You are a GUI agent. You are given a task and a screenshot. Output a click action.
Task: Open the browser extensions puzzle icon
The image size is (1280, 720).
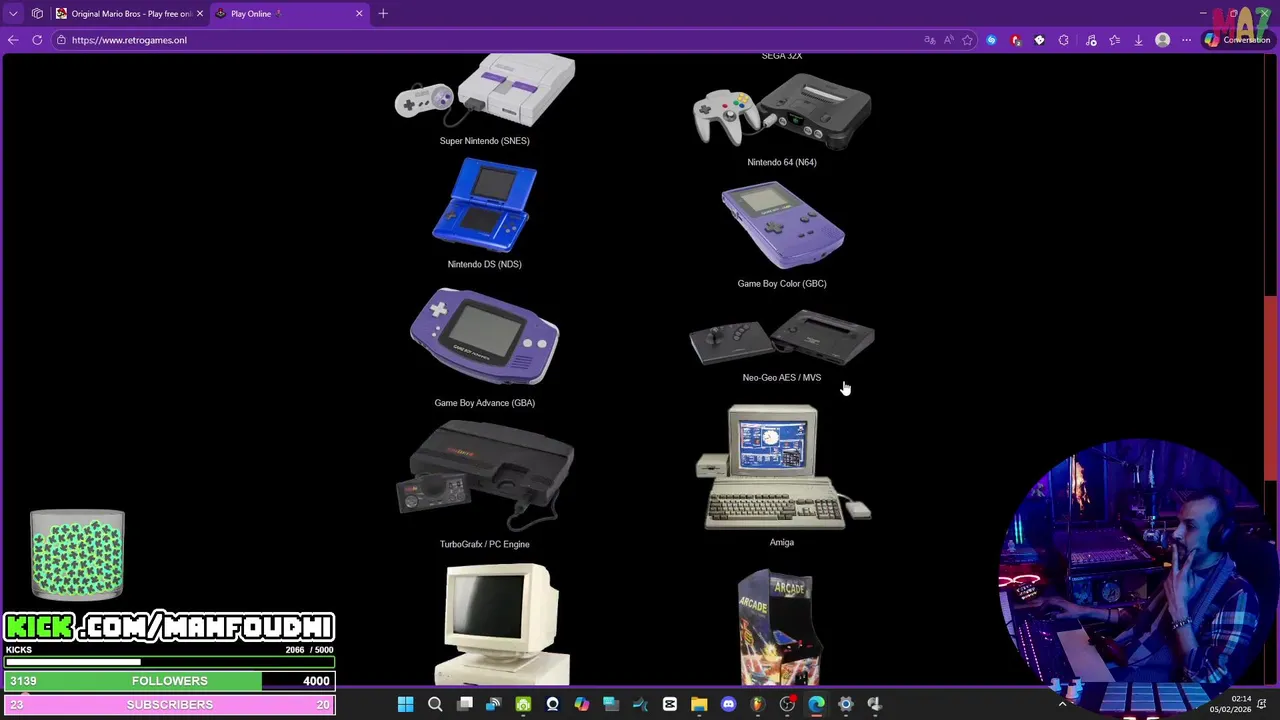(1064, 40)
